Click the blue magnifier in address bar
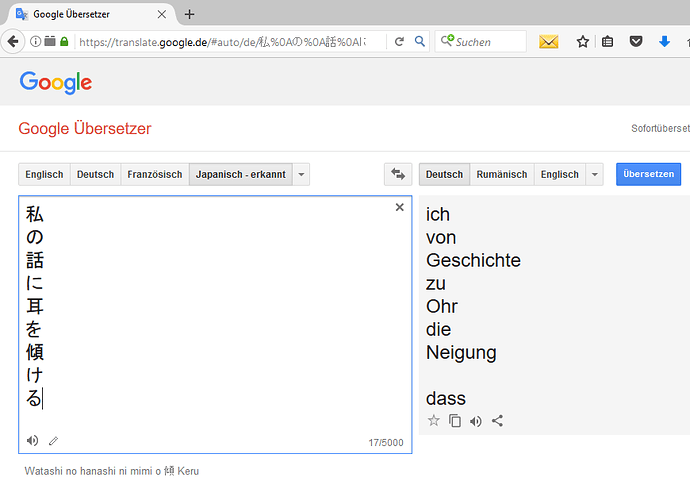The width and height of the screenshot is (690, 480). coord(420,41)
